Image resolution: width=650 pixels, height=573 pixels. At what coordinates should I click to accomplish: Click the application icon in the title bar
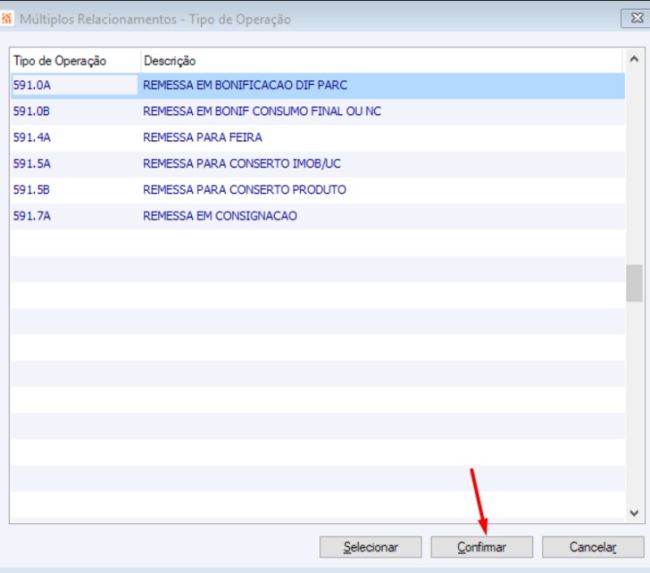tap(6, 19)
